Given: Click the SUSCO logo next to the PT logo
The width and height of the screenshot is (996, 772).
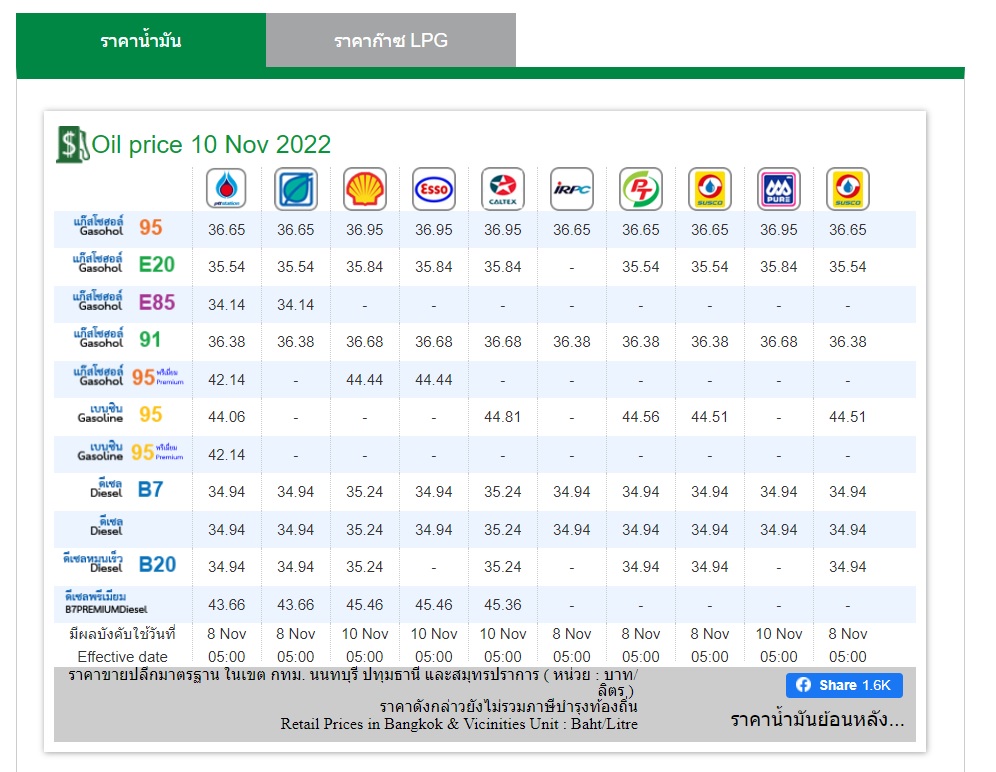Looking at the screenshot, I should (x=710, y=189).
